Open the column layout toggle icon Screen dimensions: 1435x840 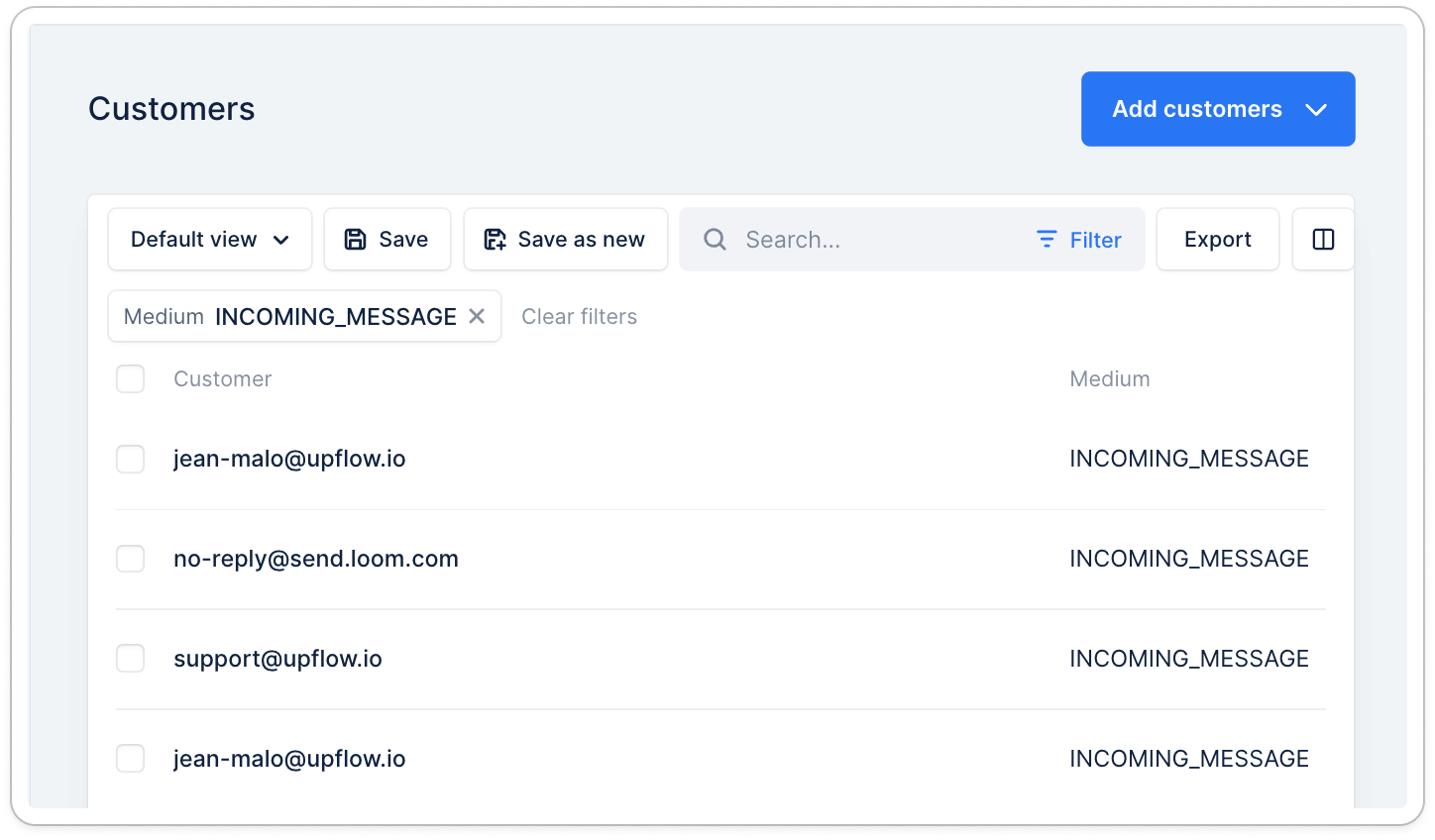[x=1323, y=240]
